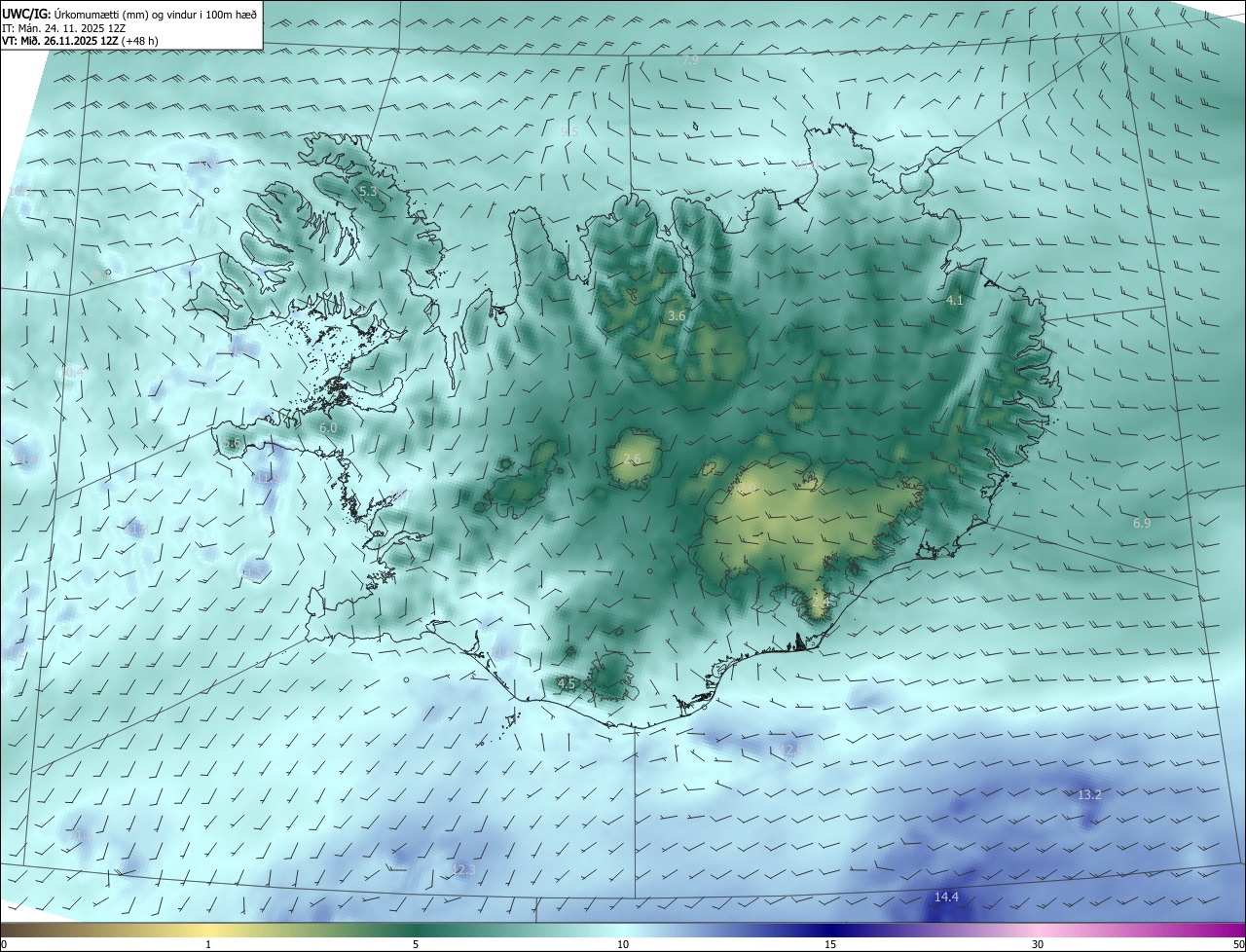The height and width of the screenshot is (952, 1246).
Task: Click the 12.3 value southwest of Iceland
Action: (x=464, y=869)
